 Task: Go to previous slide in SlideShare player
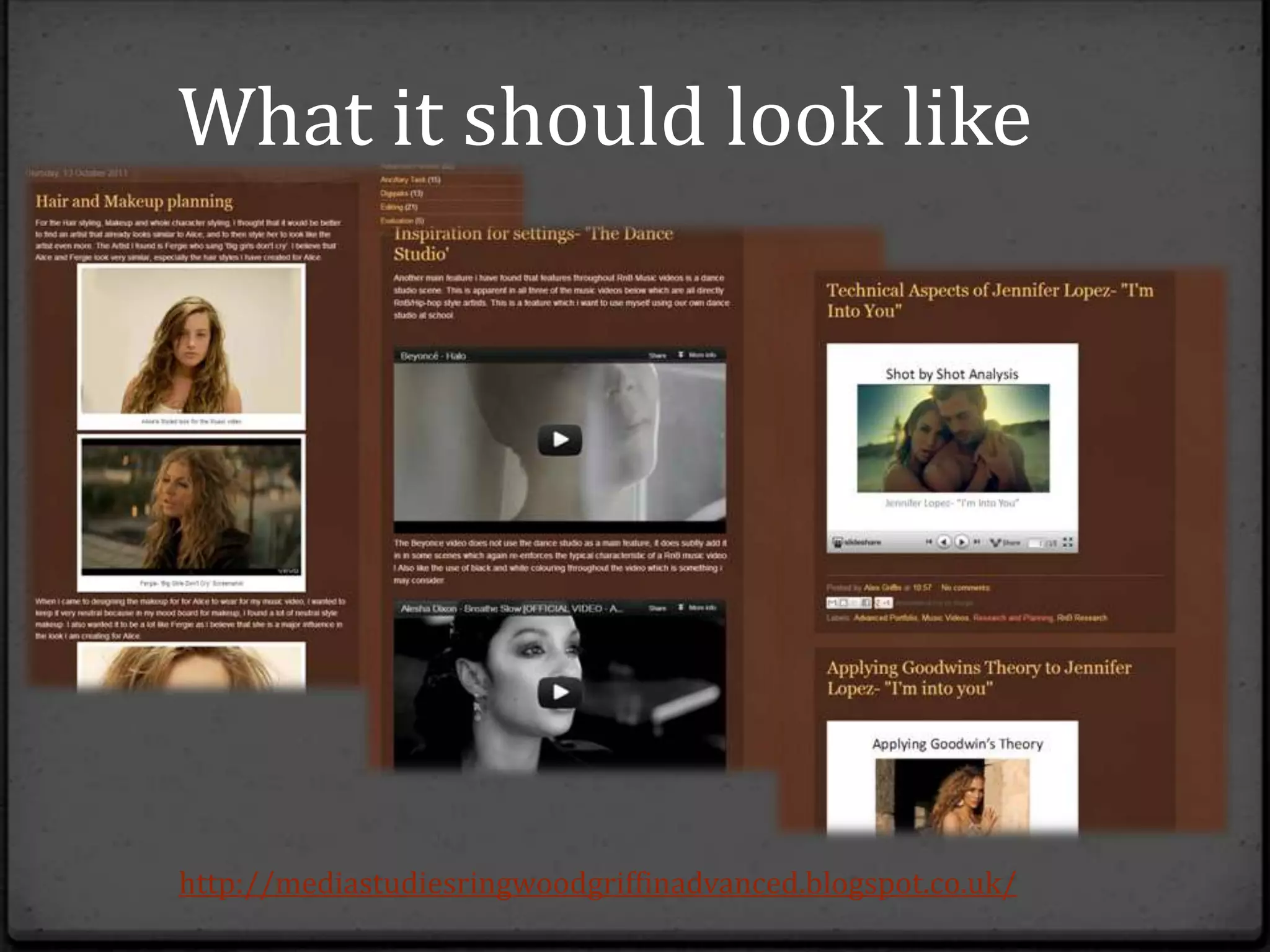[x=944, y=542]
